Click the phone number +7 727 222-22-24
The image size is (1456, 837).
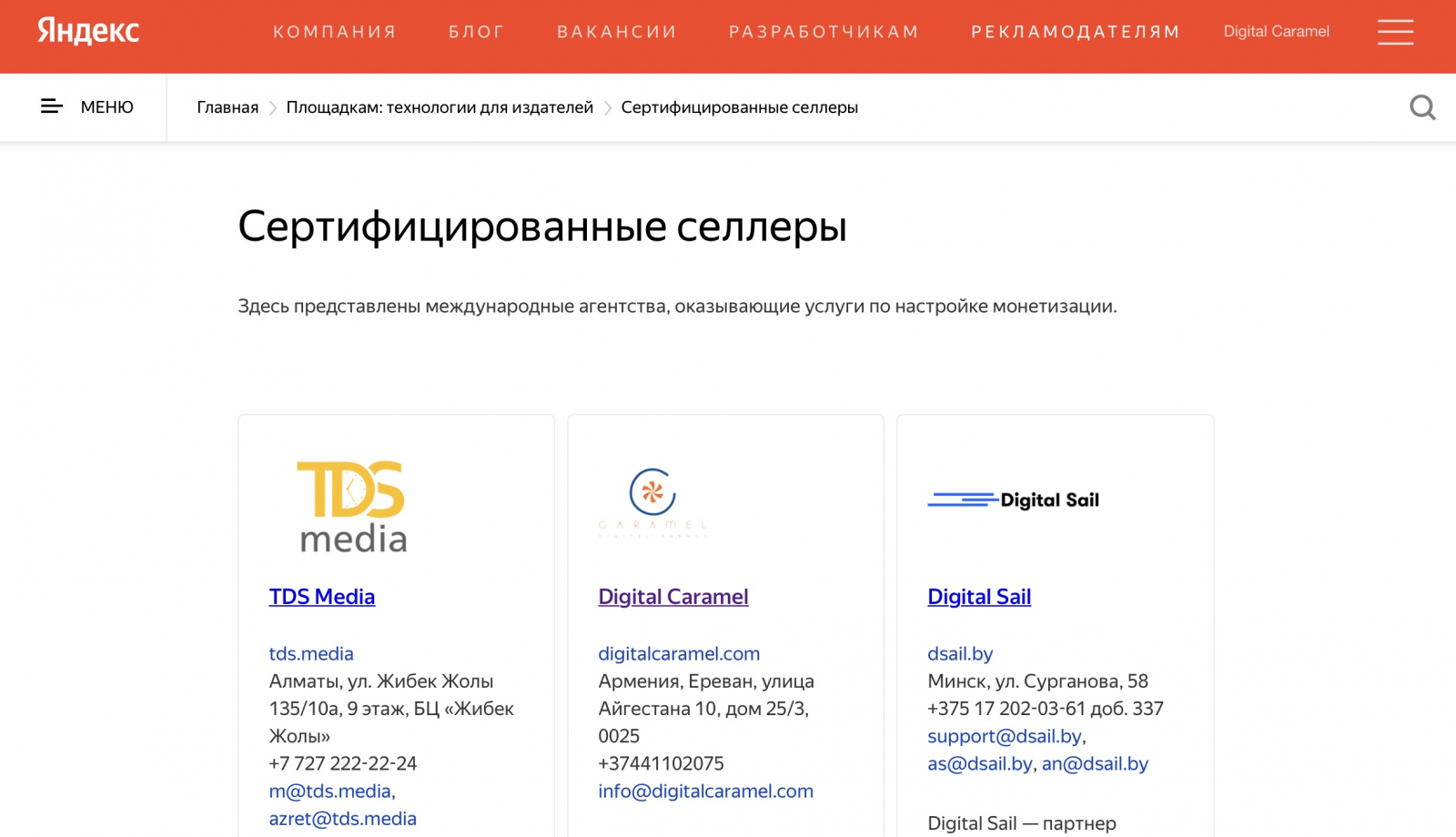coord(343,763)
